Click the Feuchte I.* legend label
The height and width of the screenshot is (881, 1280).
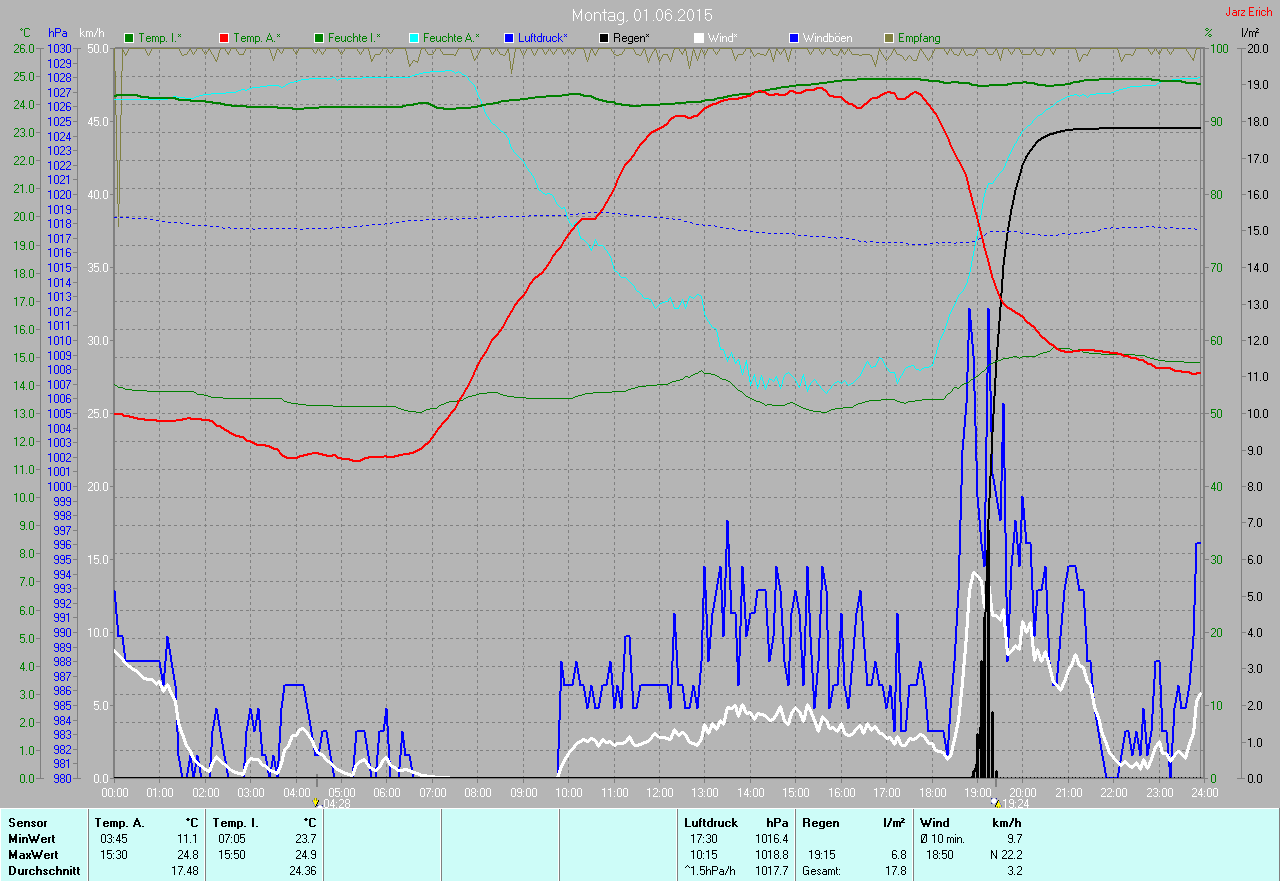click(354, 38)
